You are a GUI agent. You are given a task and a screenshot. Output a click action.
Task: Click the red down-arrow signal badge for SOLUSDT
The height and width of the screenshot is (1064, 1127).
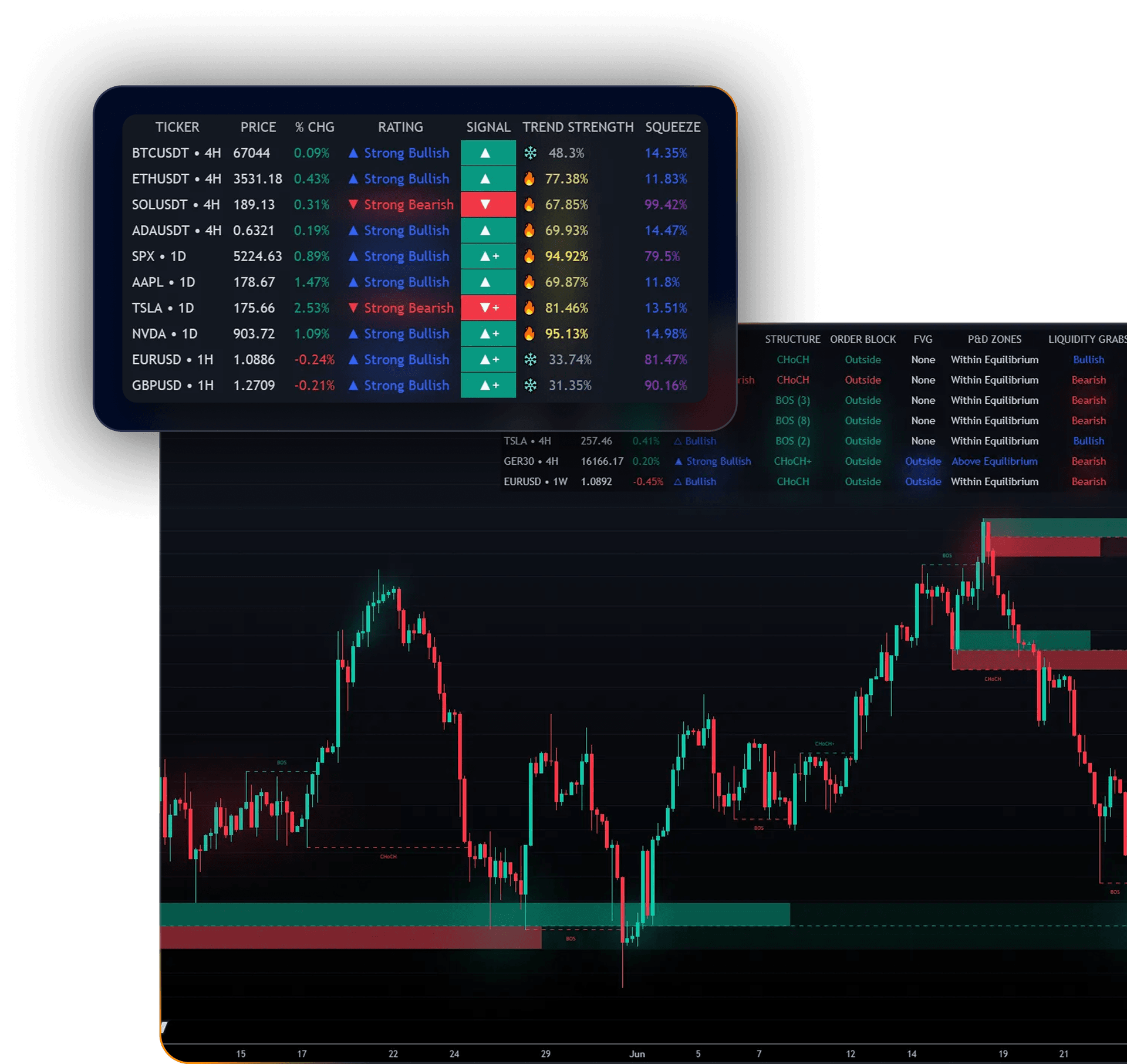[488, 205]
